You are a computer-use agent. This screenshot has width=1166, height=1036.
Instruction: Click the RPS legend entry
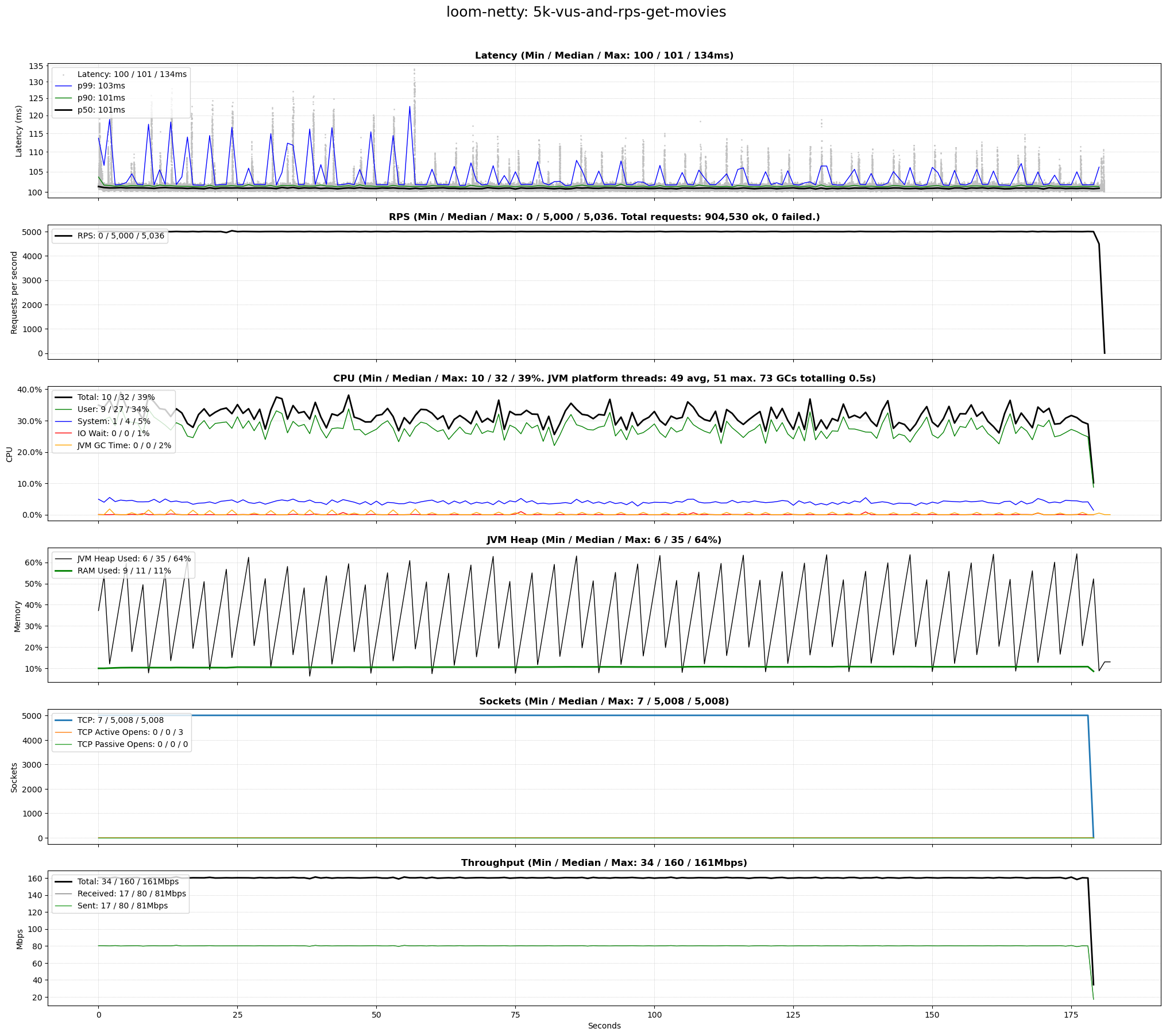pyautogui.click(x=121, y=236)
